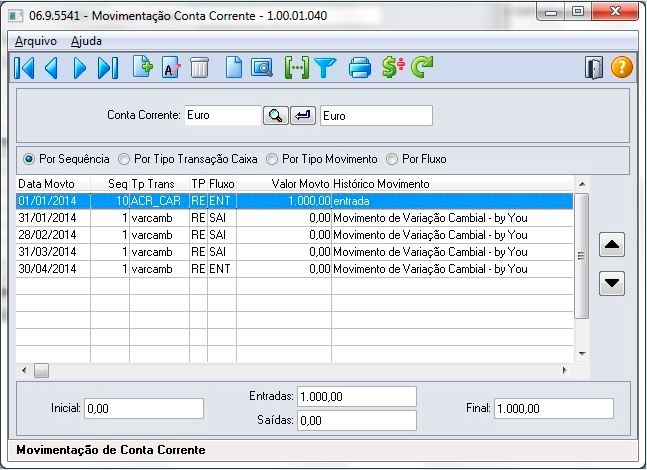This screenshot has height=470, width=647.
Task: Click the Entradas total field
Action: [357, 397]
